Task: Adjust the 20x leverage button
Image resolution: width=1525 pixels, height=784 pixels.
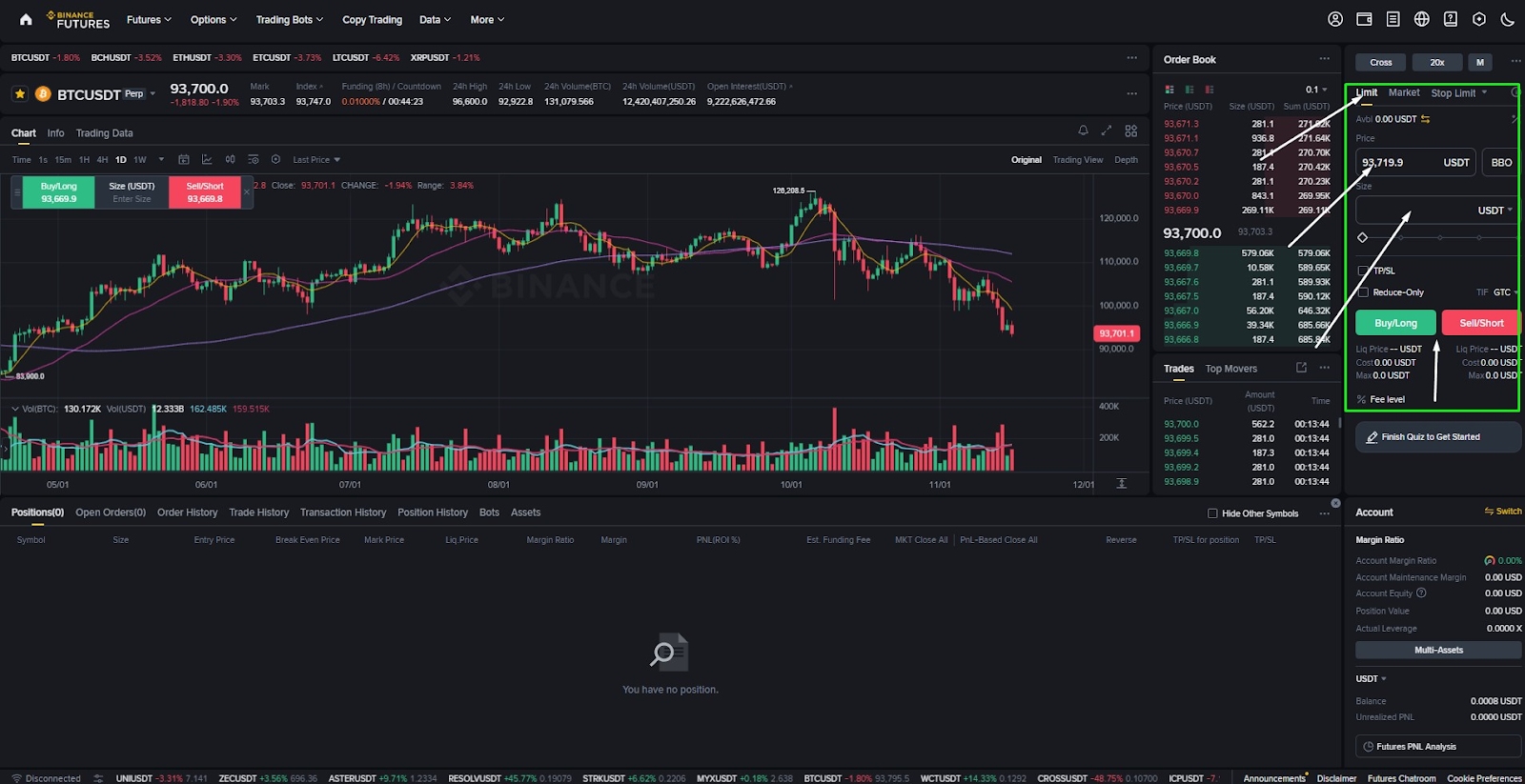Action: (1437, 62)
